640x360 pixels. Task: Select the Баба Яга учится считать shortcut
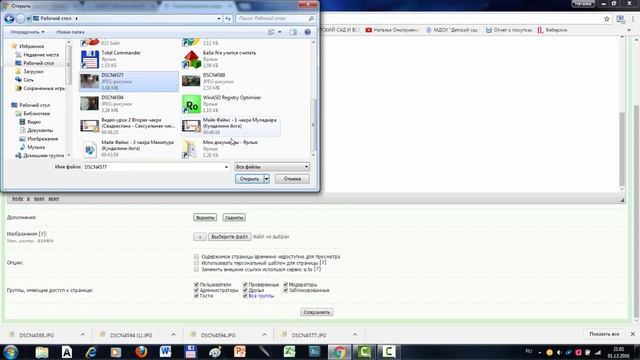pos(231,59)
